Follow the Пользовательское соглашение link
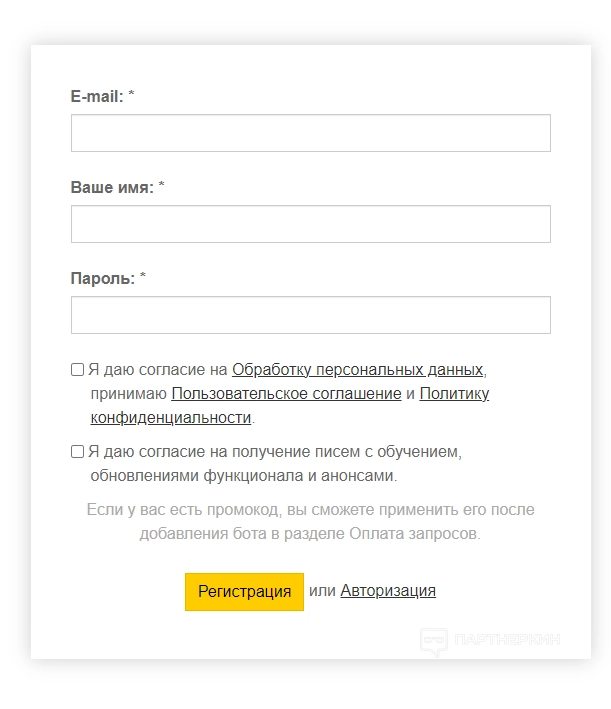Image resolution: width=611 pixels, height=709 pixels. point(286,393)
